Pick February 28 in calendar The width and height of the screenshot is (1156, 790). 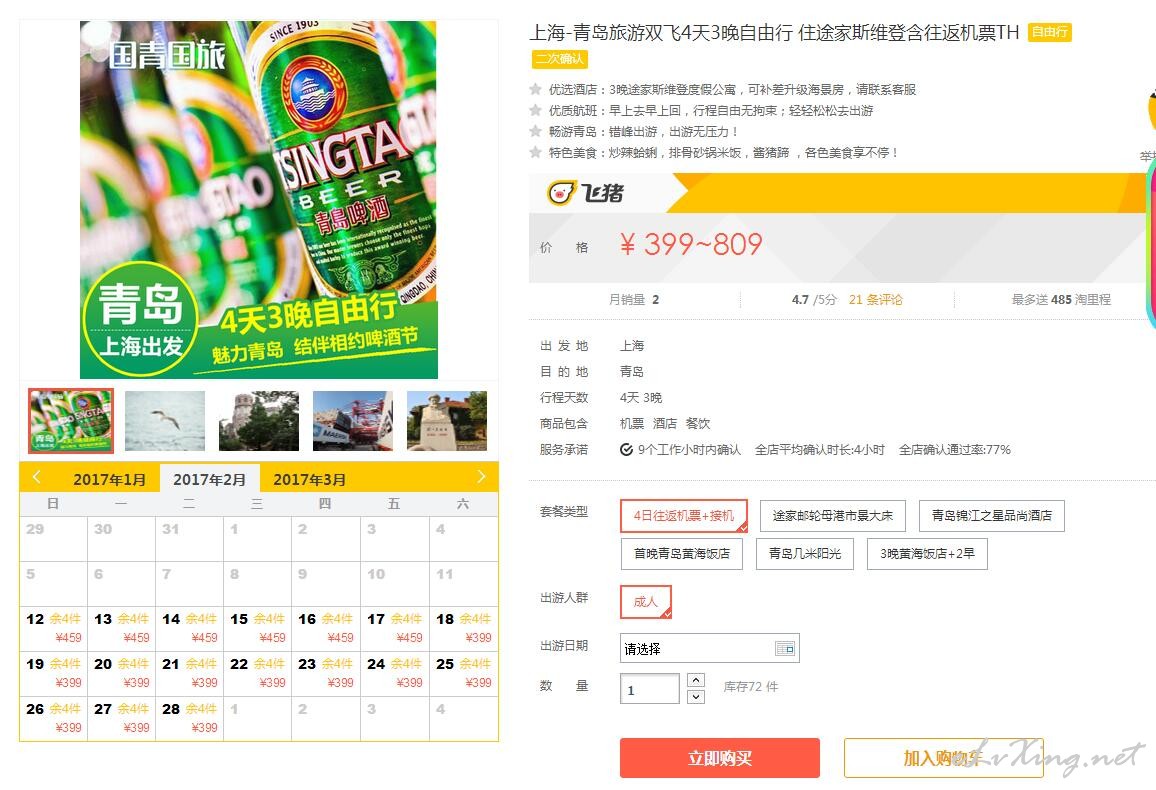[189, 719]
